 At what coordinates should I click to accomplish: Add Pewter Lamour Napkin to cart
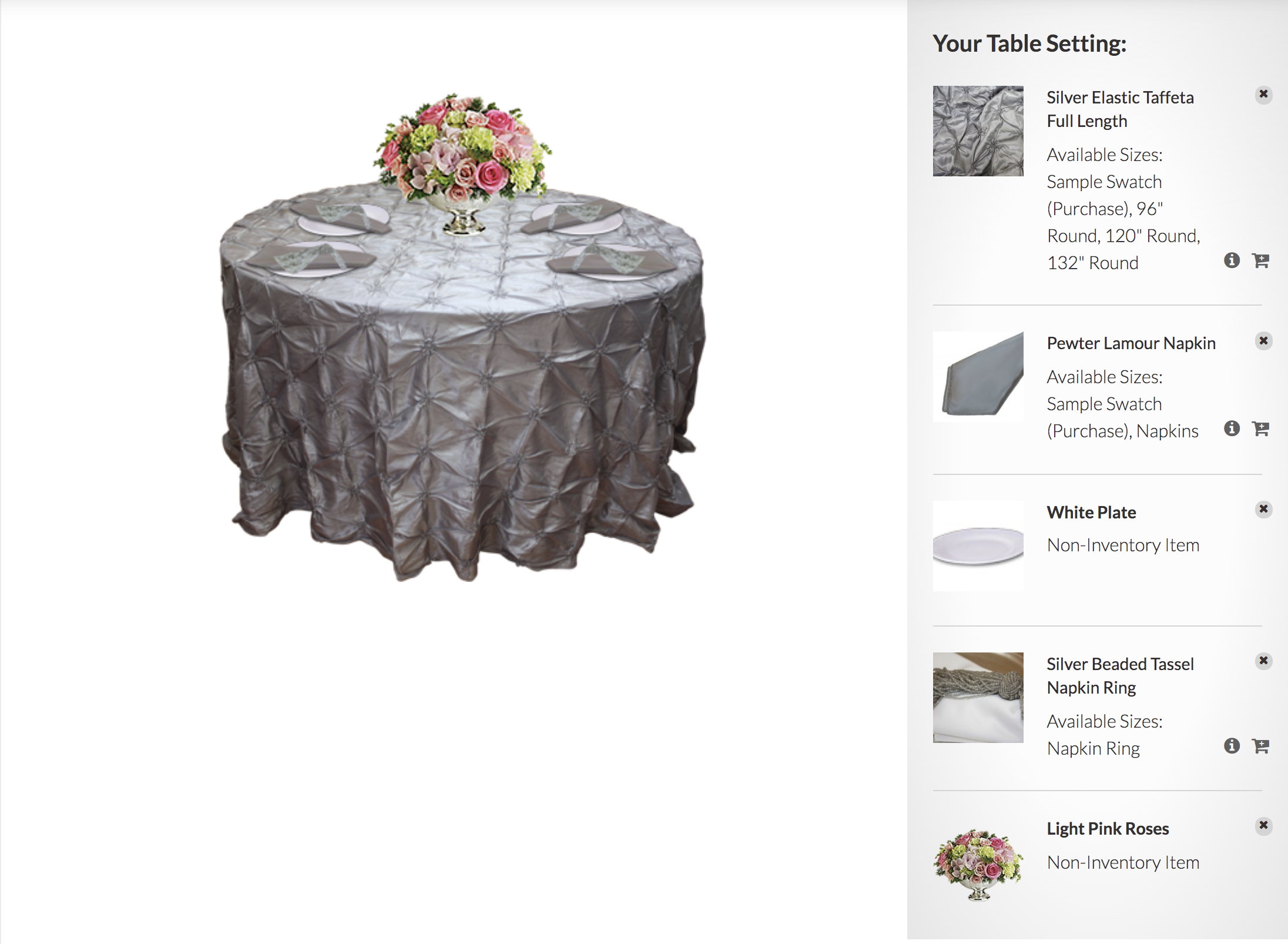[1260, 429]
